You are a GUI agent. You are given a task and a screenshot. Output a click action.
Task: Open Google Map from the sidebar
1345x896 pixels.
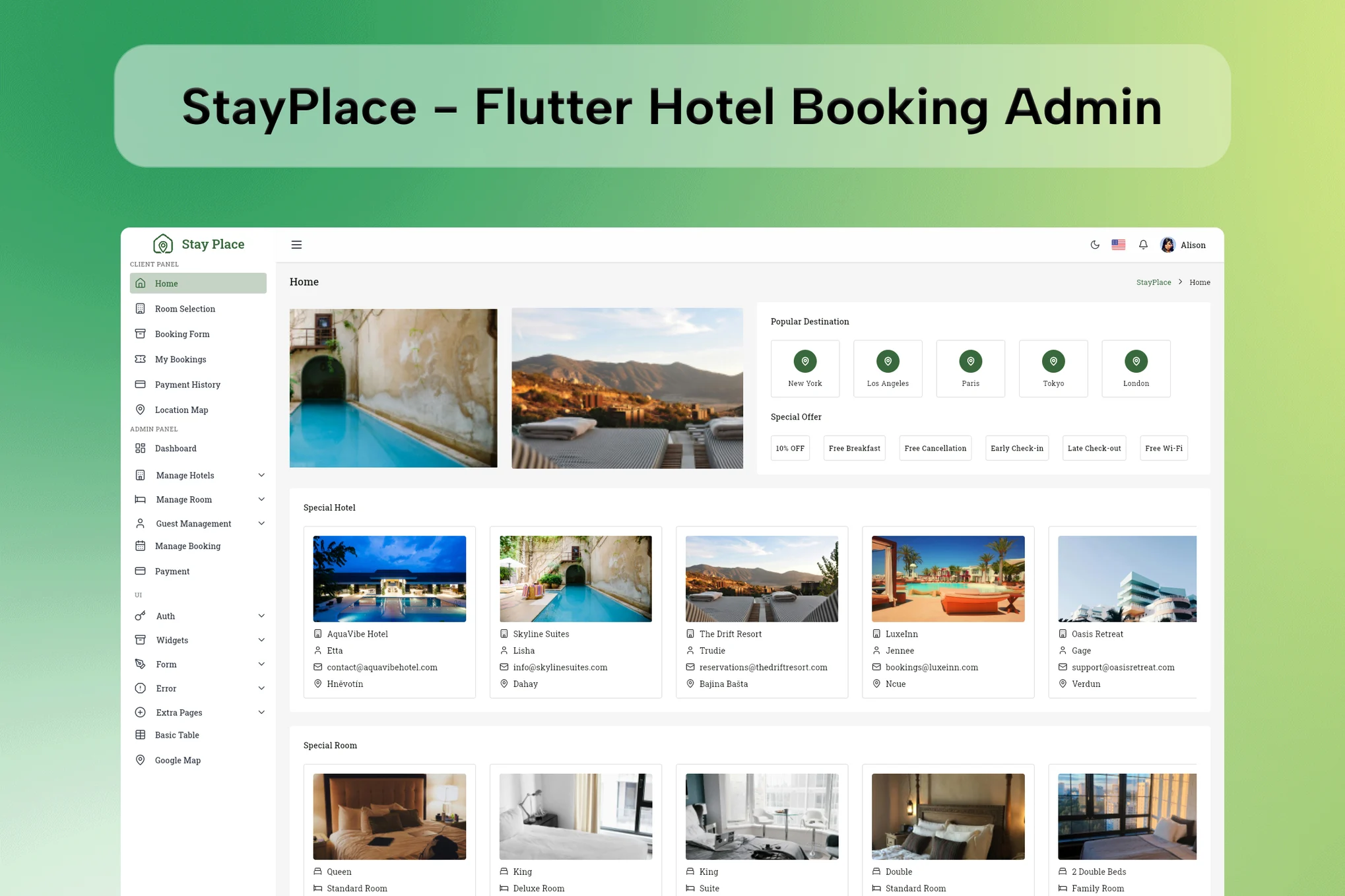click(178, 759)
